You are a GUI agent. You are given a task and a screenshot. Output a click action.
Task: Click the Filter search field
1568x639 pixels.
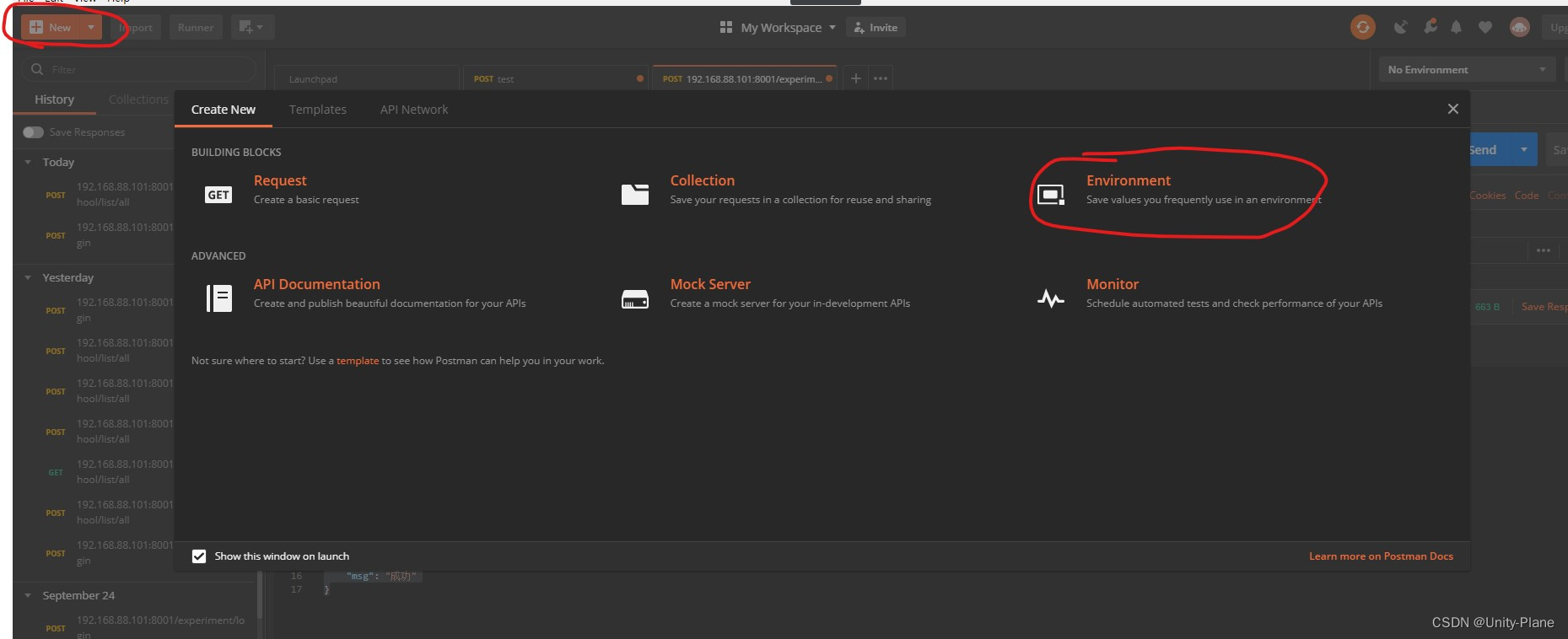[x=140, y=69]
